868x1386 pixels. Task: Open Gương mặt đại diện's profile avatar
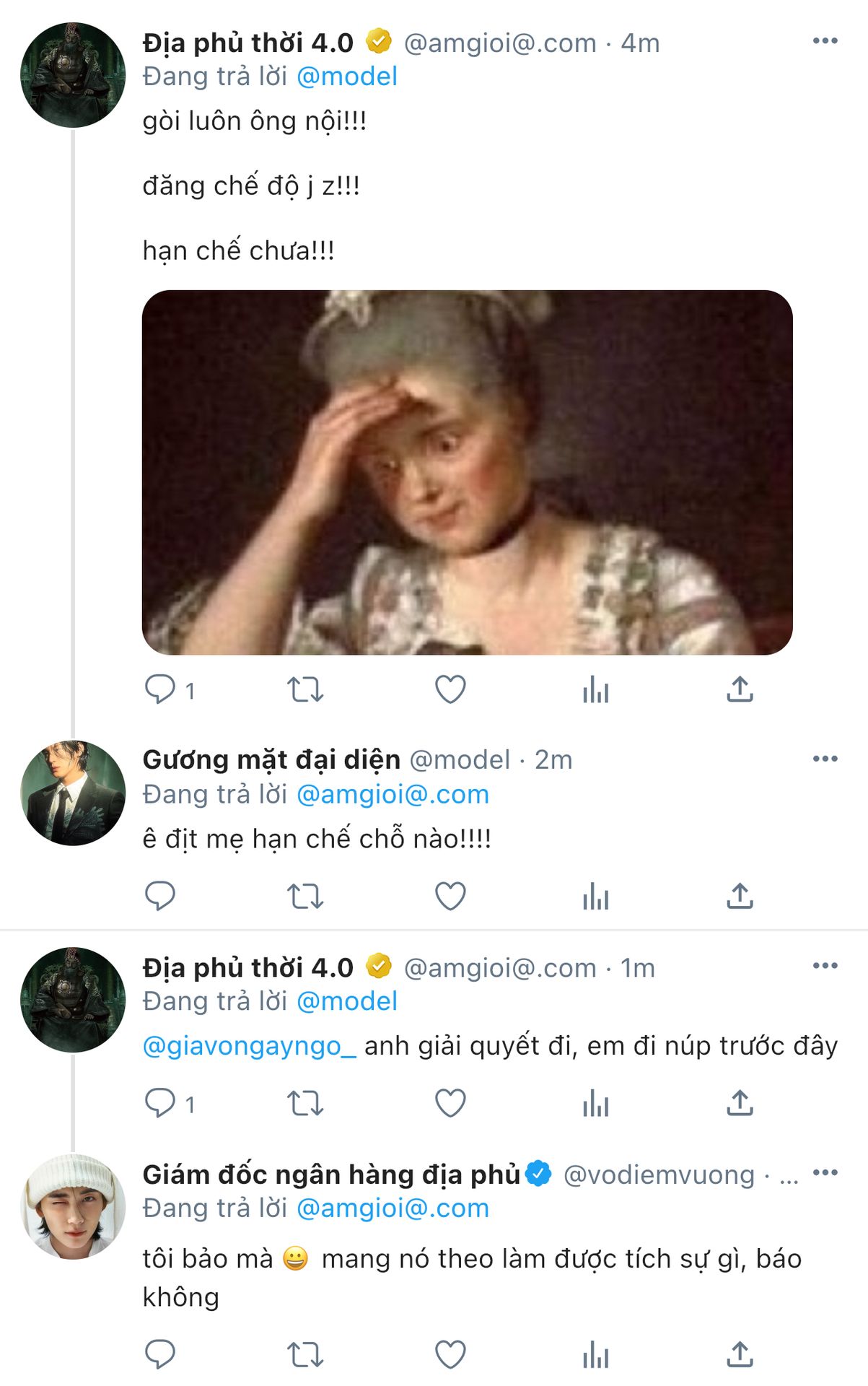coord(73,793)
